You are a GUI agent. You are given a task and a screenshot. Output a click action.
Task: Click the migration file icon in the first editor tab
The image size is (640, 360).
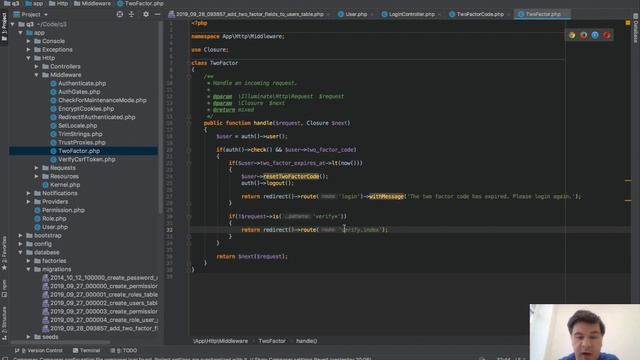(171, 14)
